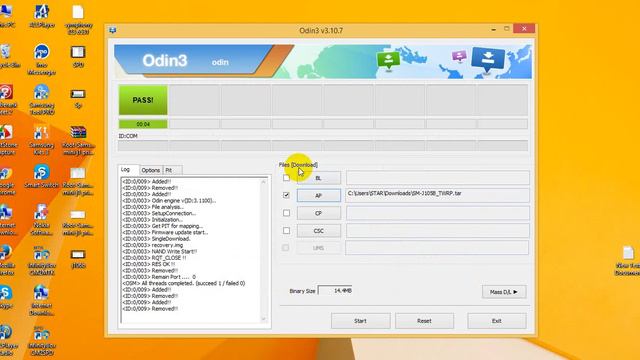This screenshot has height=360, width=640.
Task: Click the "All threads completed" log line
Action: click(x=184, y=283)
